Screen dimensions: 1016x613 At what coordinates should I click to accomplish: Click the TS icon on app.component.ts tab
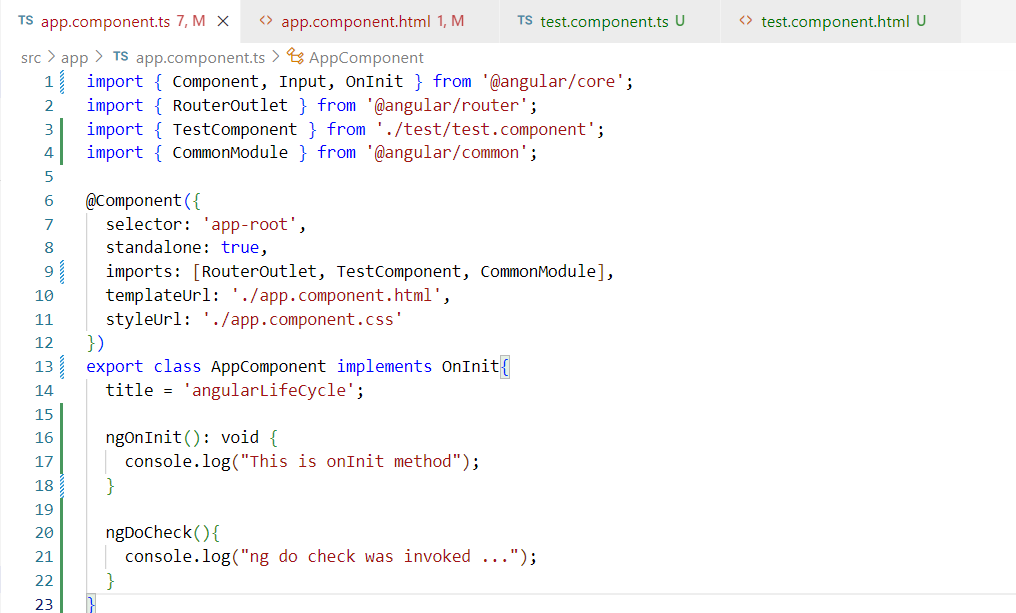tap(26, 21)
